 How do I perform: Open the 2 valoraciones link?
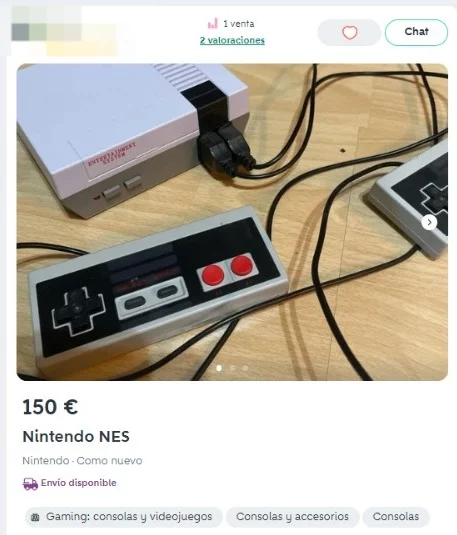pos(232,40)
